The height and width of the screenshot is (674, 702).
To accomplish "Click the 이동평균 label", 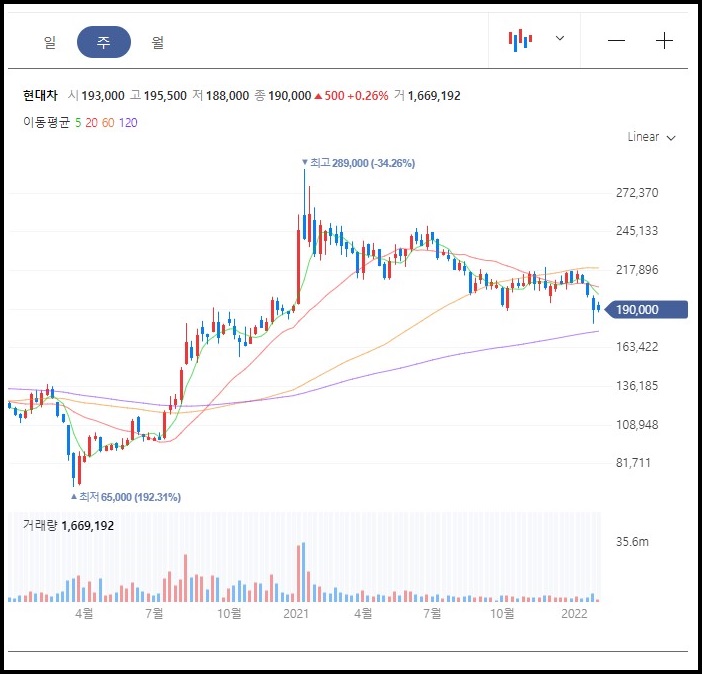I will pos(47,123).
